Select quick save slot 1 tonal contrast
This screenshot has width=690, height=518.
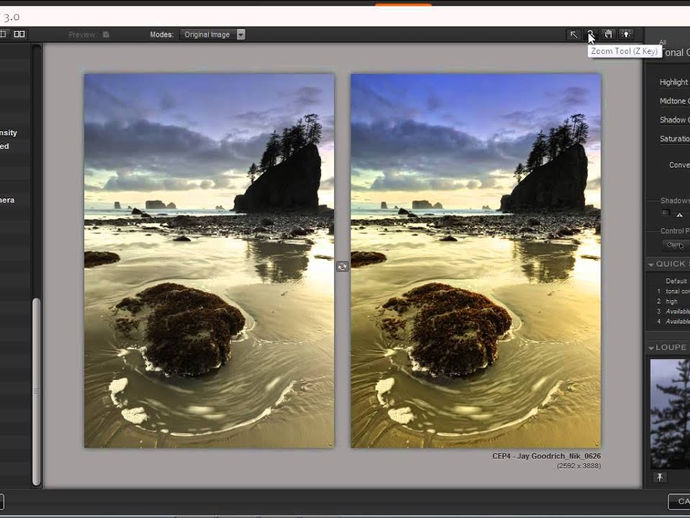click(x=673, y=291)
